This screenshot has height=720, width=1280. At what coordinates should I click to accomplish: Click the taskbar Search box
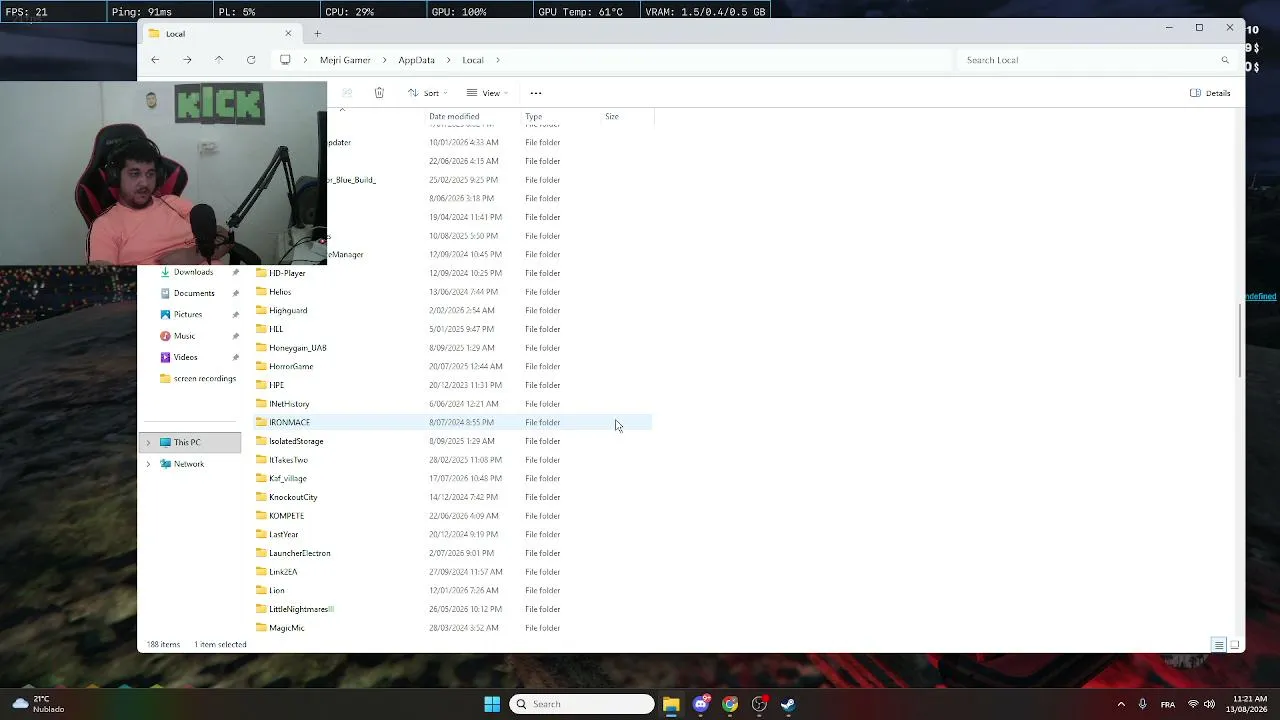(x=582, y=704)
